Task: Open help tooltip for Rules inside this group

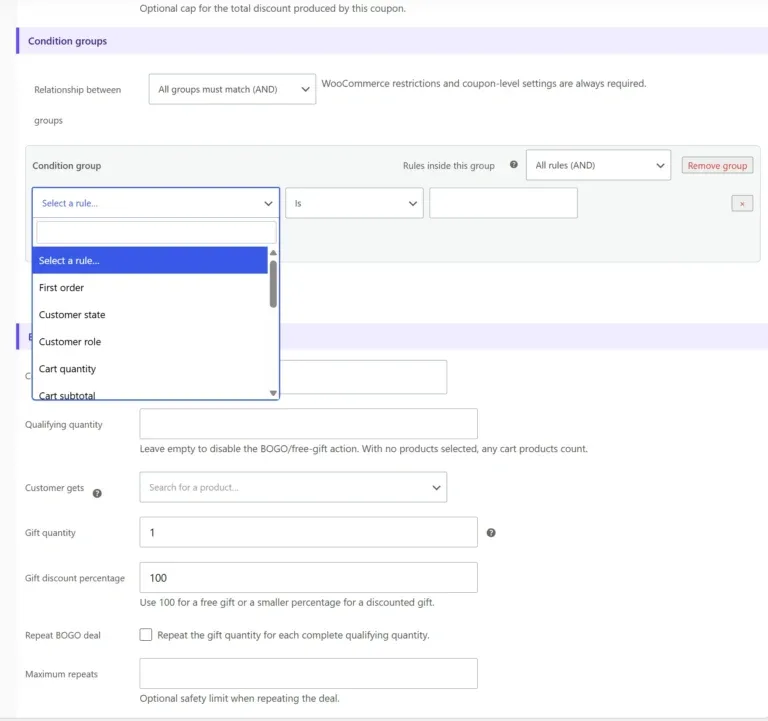Action: [x=513, y=165]
